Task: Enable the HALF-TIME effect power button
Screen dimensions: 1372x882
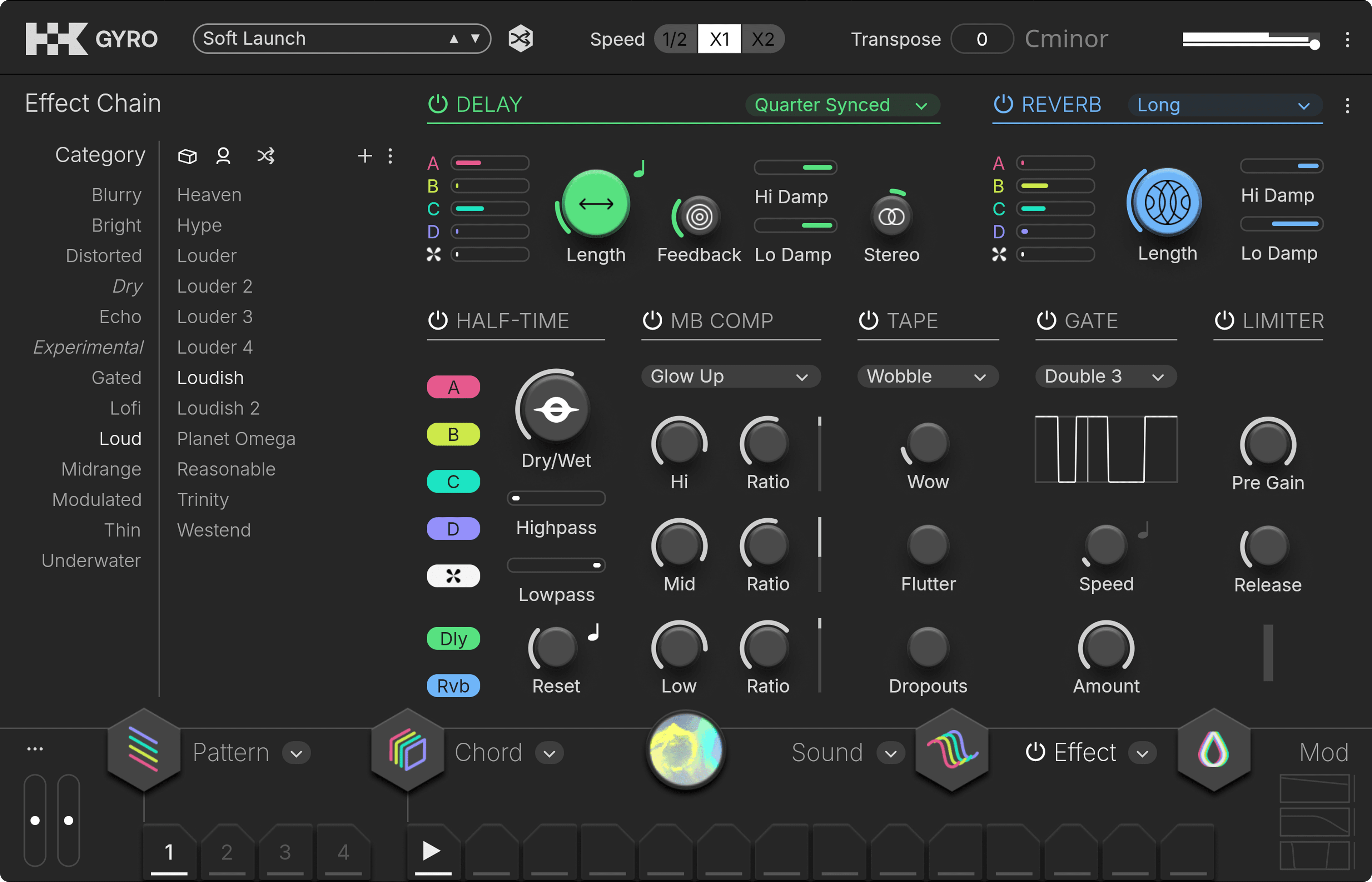Action: (x=438, y=321)
